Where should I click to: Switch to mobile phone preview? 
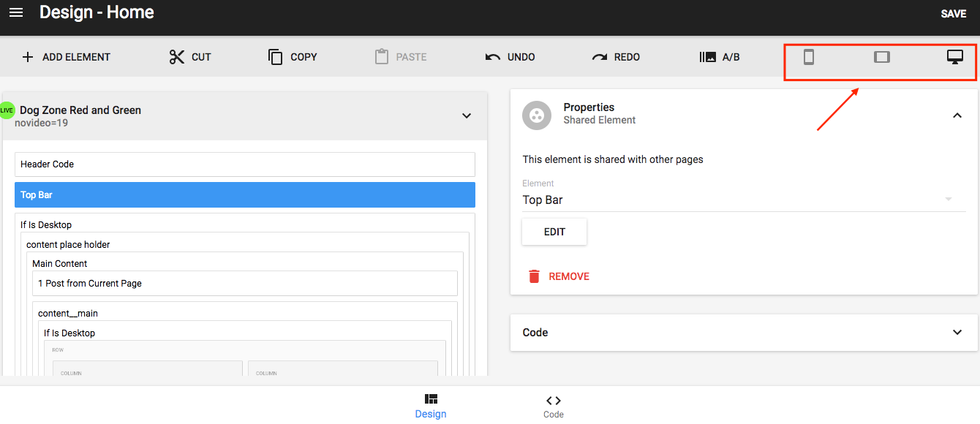[809, 57]
